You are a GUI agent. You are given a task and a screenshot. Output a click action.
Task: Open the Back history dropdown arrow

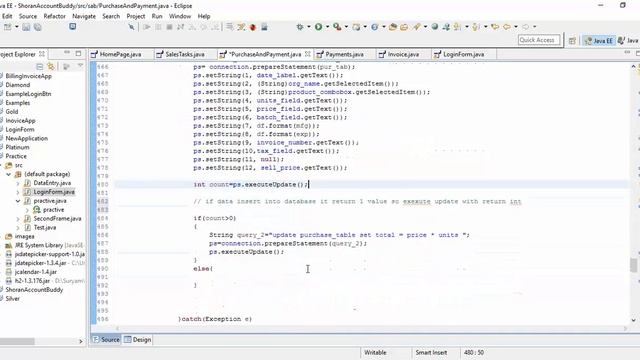[x=516, y=27]
